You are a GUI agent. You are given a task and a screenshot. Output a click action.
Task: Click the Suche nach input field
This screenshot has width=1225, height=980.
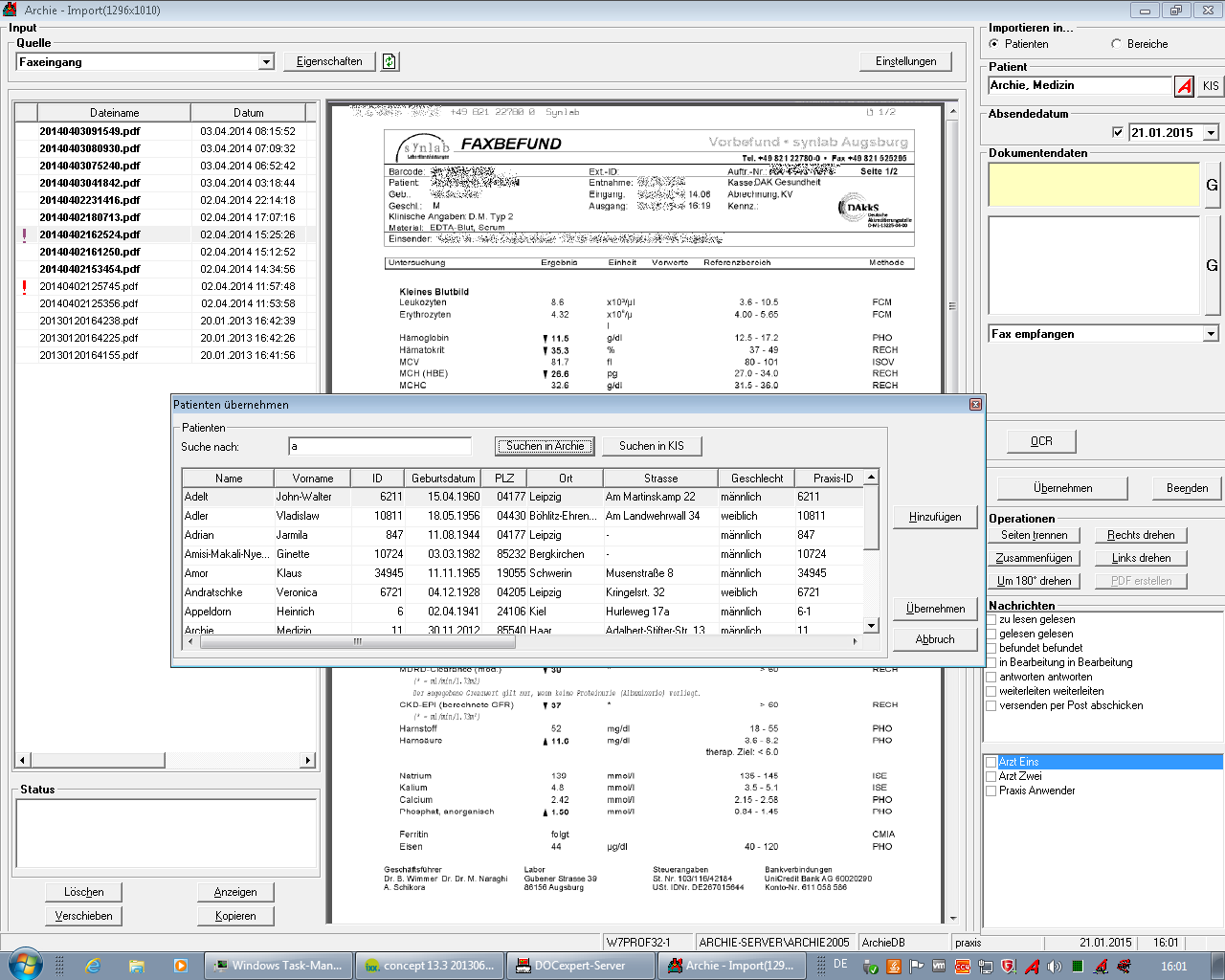379,447
